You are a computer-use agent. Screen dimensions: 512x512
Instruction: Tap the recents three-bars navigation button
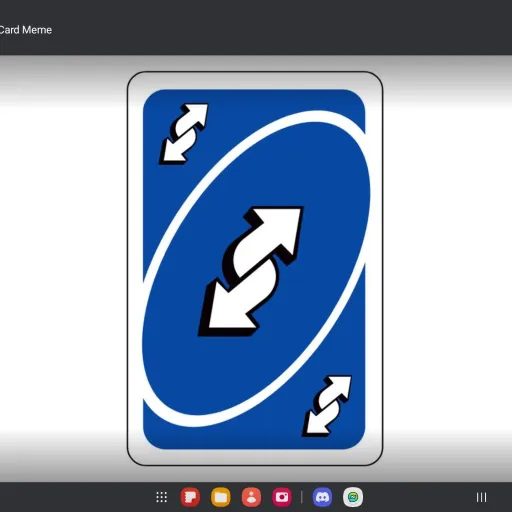[x=481, y=497]
